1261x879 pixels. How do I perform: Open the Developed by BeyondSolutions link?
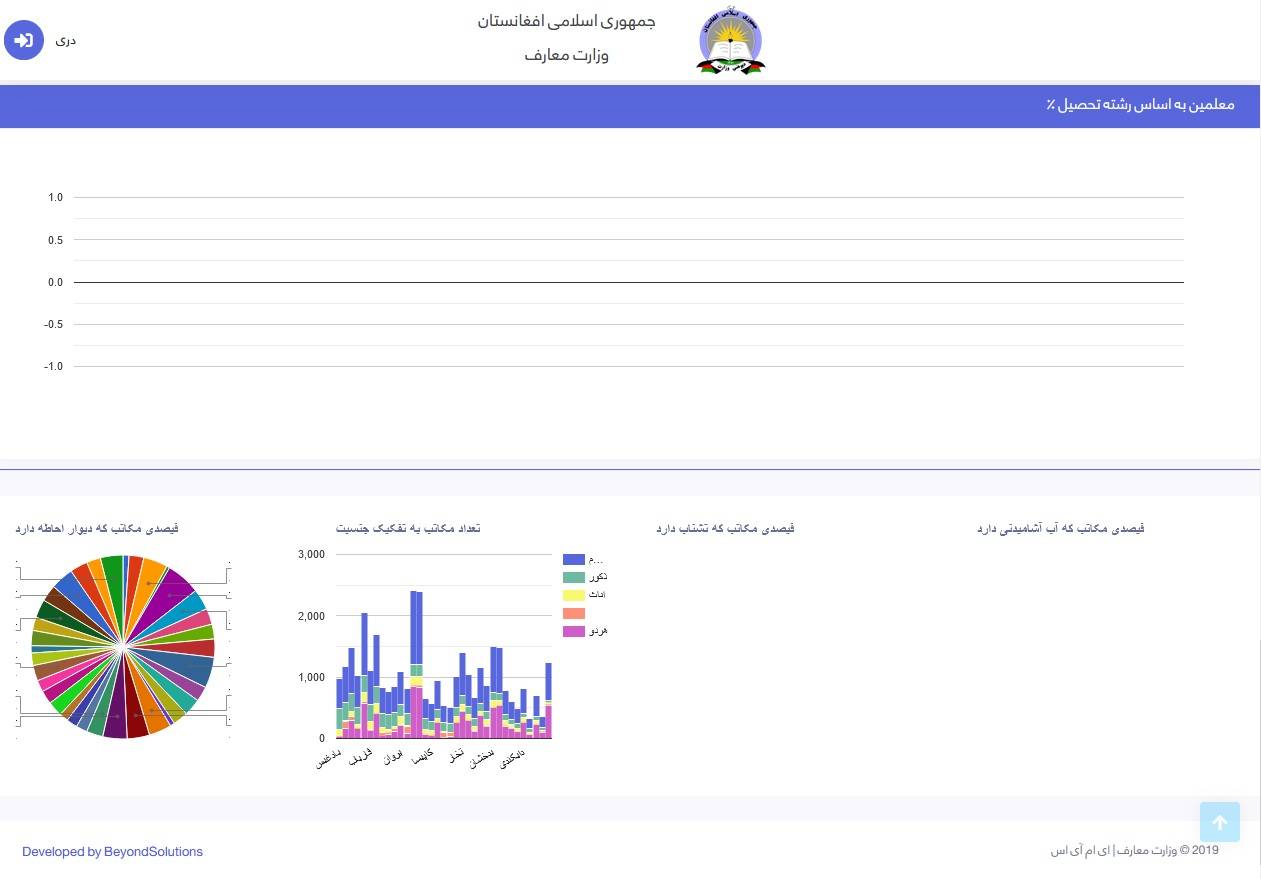[112, 852]
